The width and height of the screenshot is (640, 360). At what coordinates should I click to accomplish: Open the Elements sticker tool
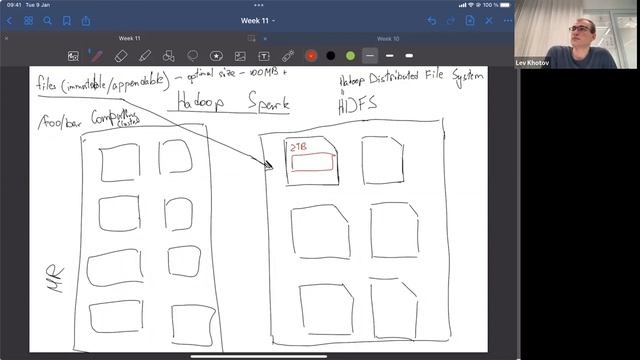(216, 56)
